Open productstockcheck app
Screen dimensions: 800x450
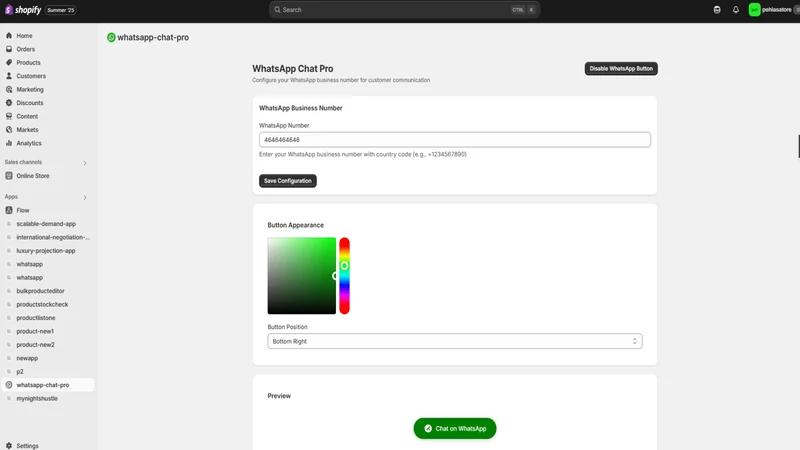tap(42, 304)
